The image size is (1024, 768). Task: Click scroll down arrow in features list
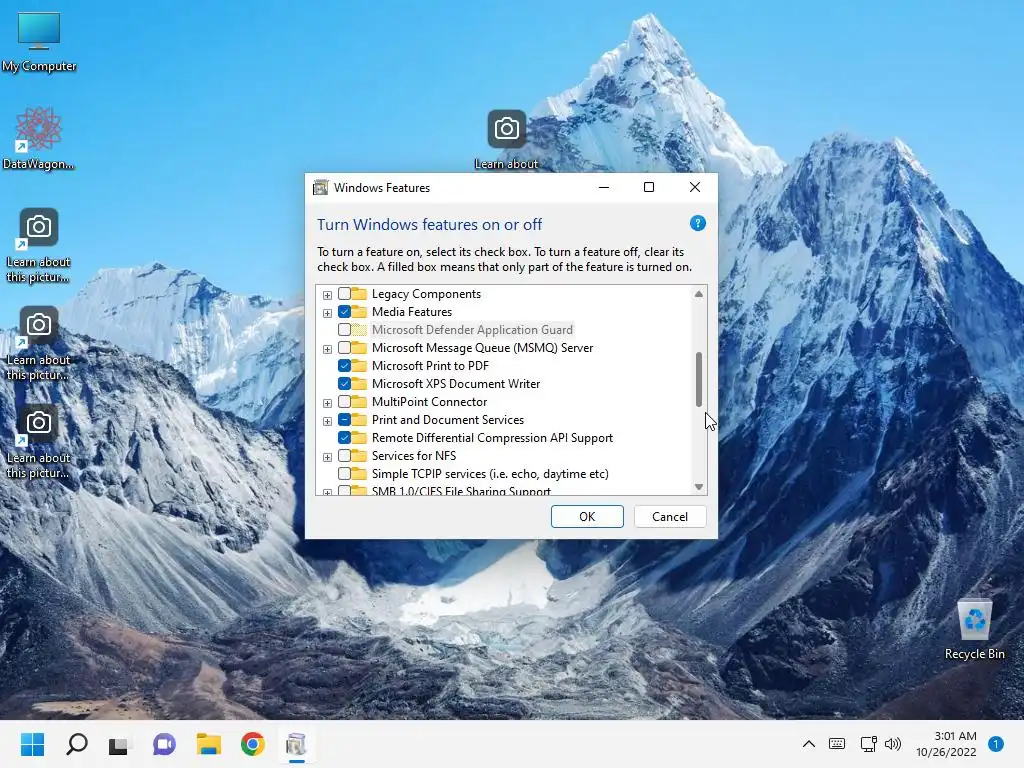(699, 487)
